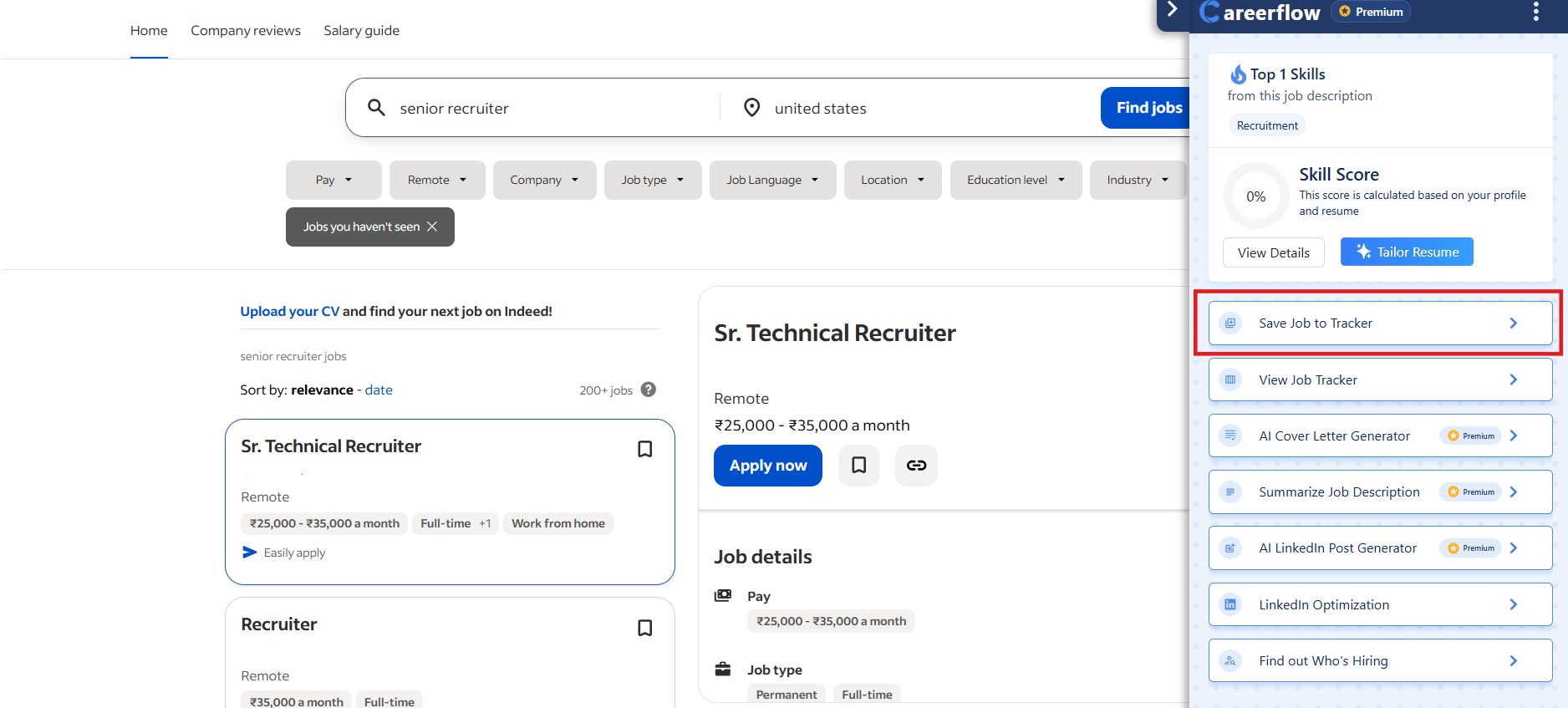The width and height of the screenshot is (1568, 708).
Task: Open the Location filter dropdown
Action: coord(893,180)
